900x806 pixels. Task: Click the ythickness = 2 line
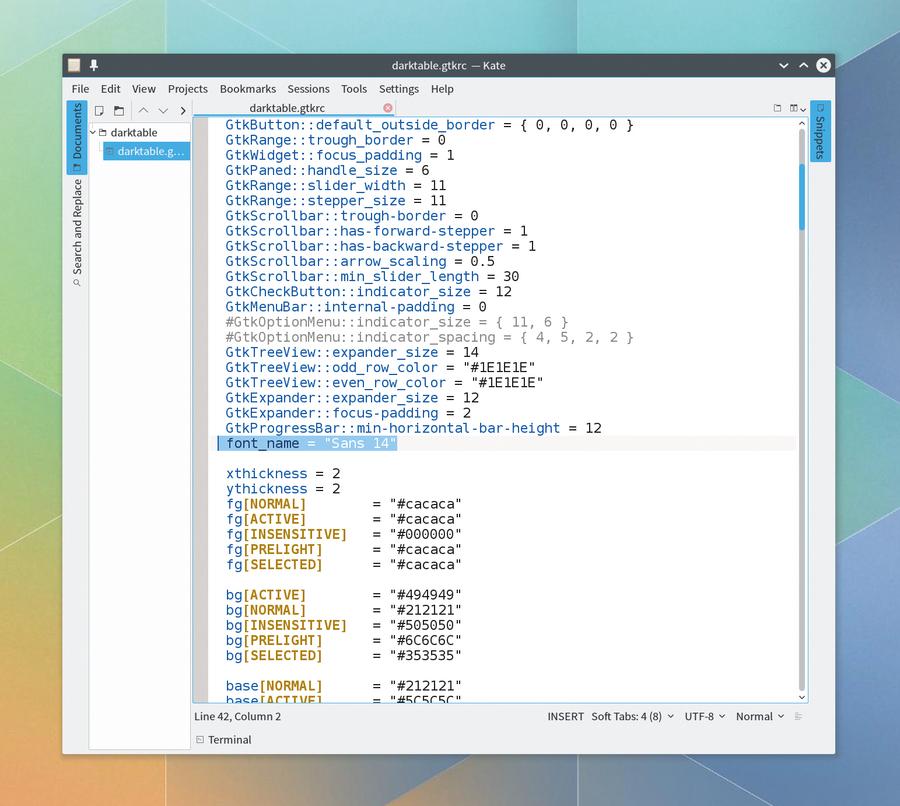click(283, 489)
